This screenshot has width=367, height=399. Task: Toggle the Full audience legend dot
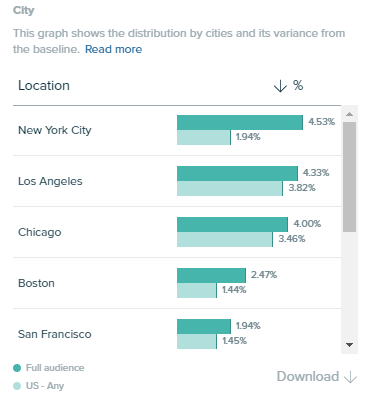click(17, 368)
